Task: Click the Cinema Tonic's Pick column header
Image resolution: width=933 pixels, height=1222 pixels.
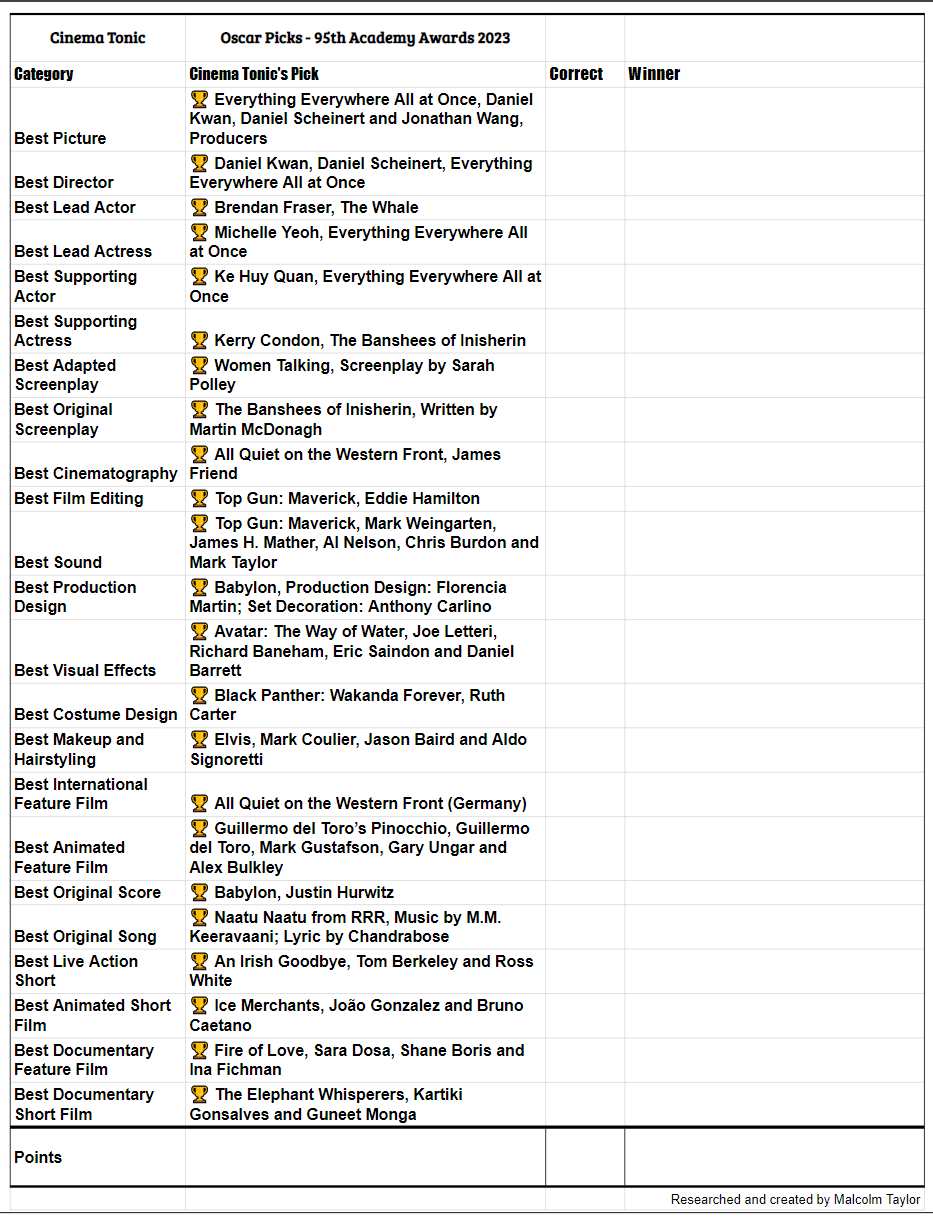Action: point(365,74)
